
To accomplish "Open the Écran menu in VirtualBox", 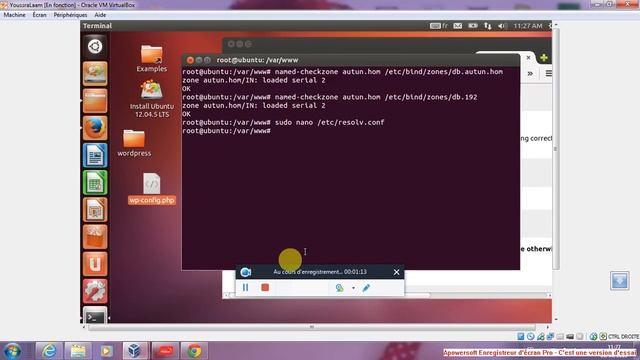I will point(40,15).
